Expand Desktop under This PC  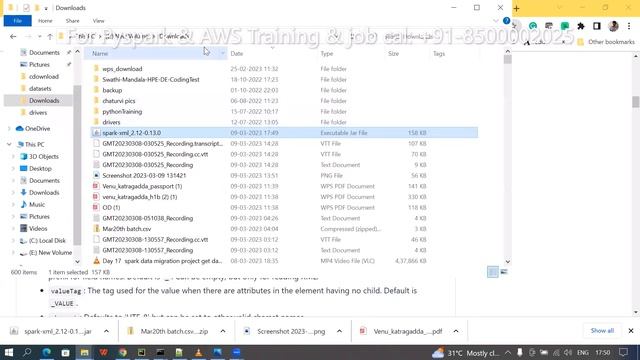[13, 169]
